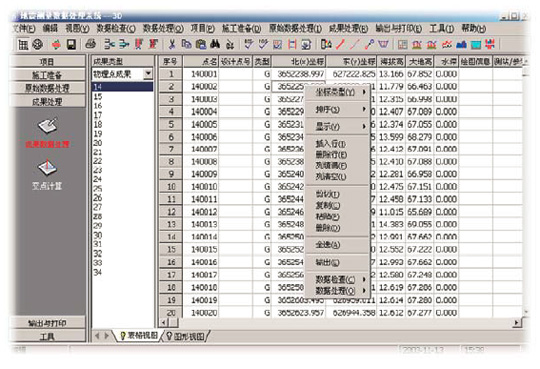Click the cyan rectangle toolbar icon

(476, 44)
